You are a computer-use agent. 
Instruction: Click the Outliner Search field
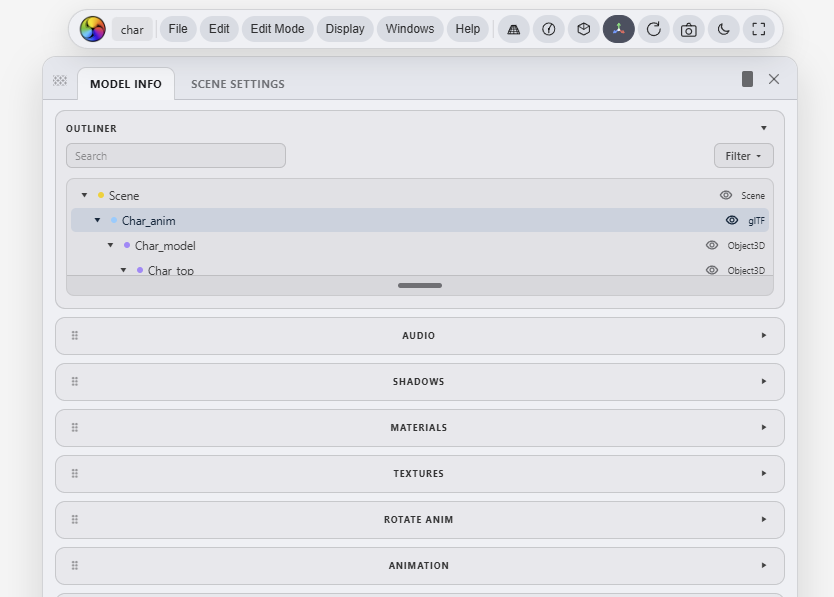click(x=176, y=156)
